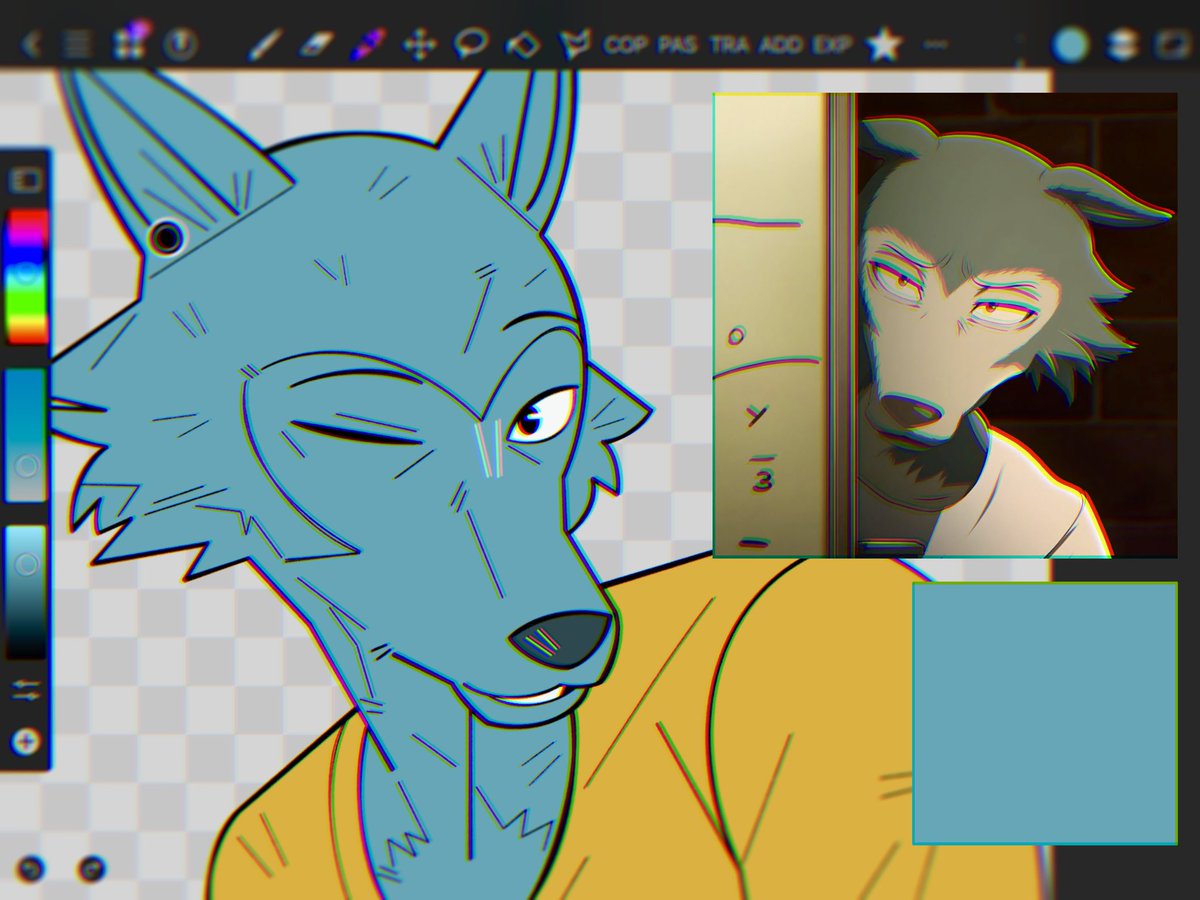Open the EXP export menu item
Screen dimensions: 1200x900
point(831,44)
